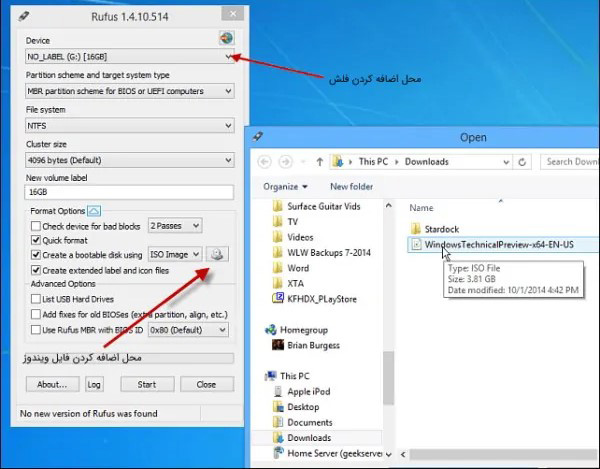Click the Homegroup icon

click(271, 330)
